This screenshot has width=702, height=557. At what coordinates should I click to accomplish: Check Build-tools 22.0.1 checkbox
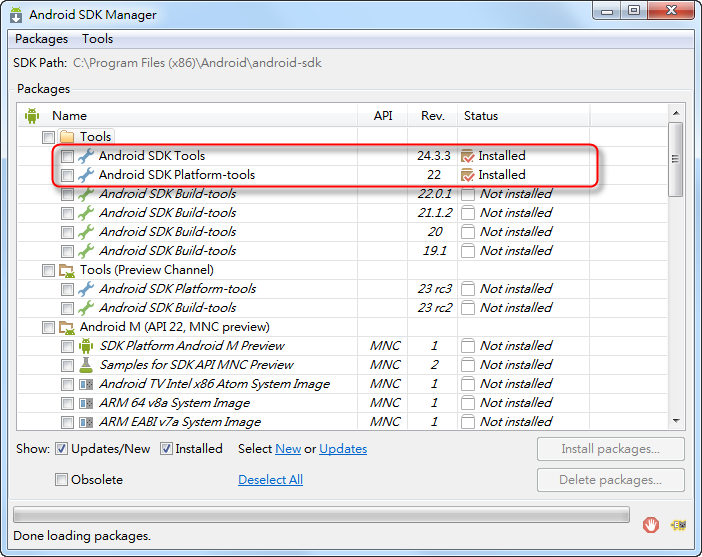pyautogui.click(x=67, y=194)
